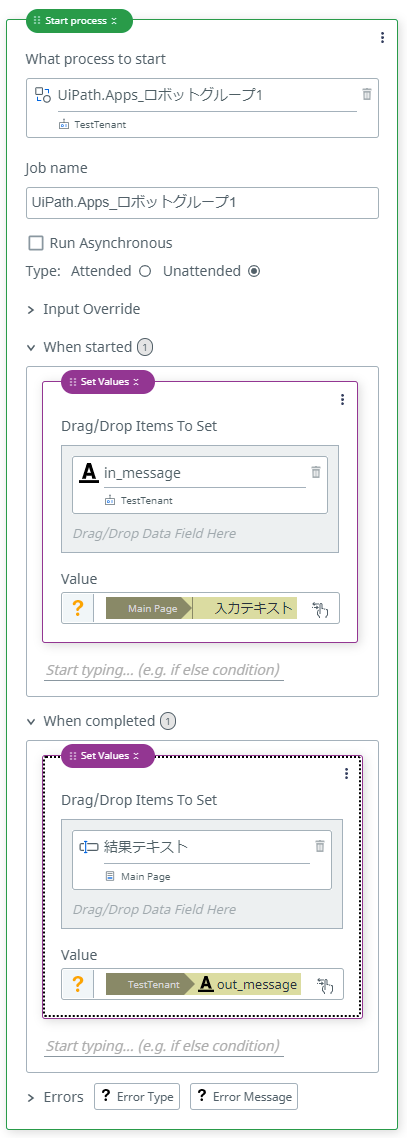
Task: Open resource picker icon beside 入力テキスト value
Action: [320, 609]
